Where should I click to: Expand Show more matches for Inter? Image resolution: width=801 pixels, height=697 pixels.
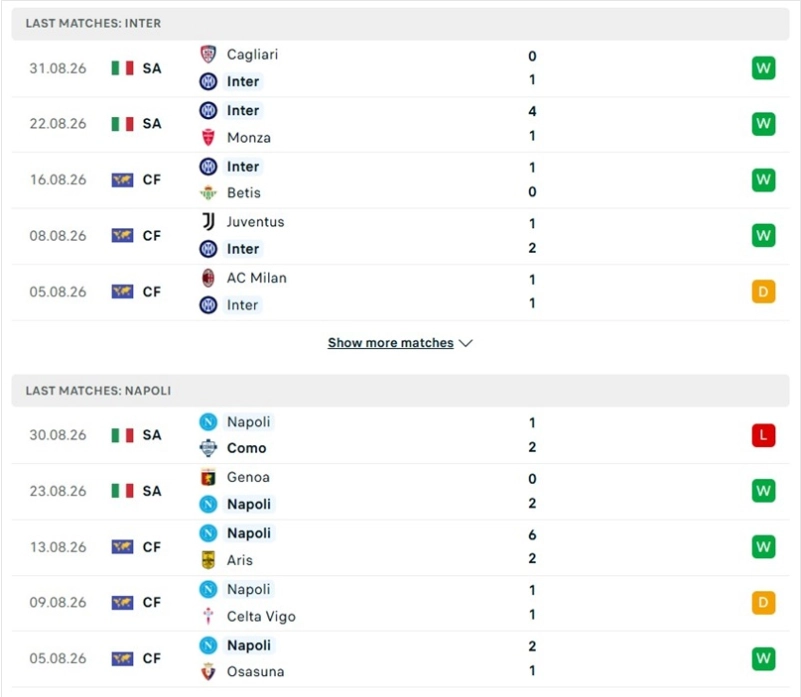point(391,342)
